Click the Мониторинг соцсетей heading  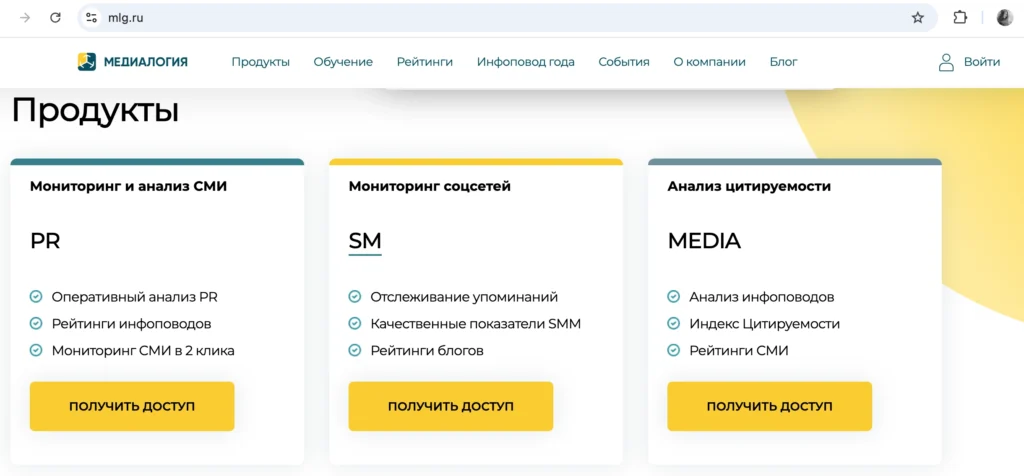coord(430,186)
